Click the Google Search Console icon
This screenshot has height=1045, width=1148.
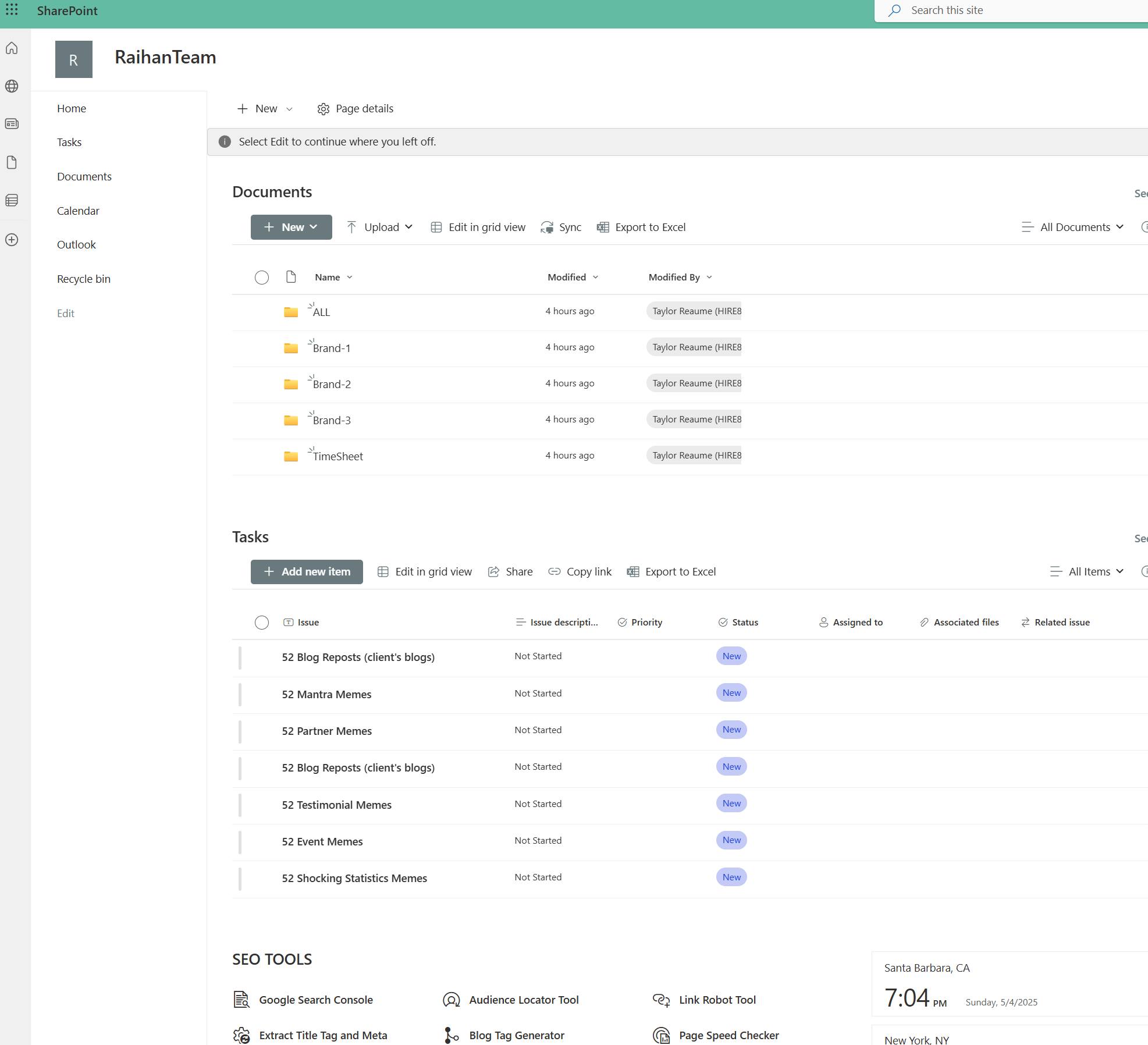click(x=241, y=1000)
